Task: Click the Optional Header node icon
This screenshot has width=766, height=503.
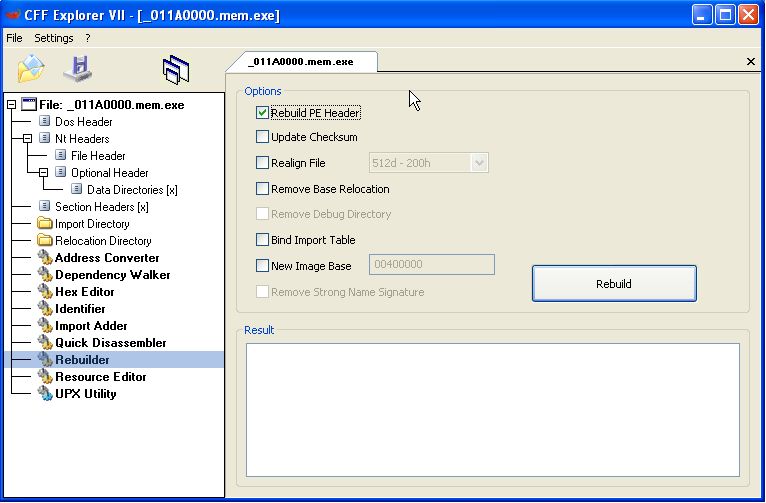Action: click(x=61, y=172)
